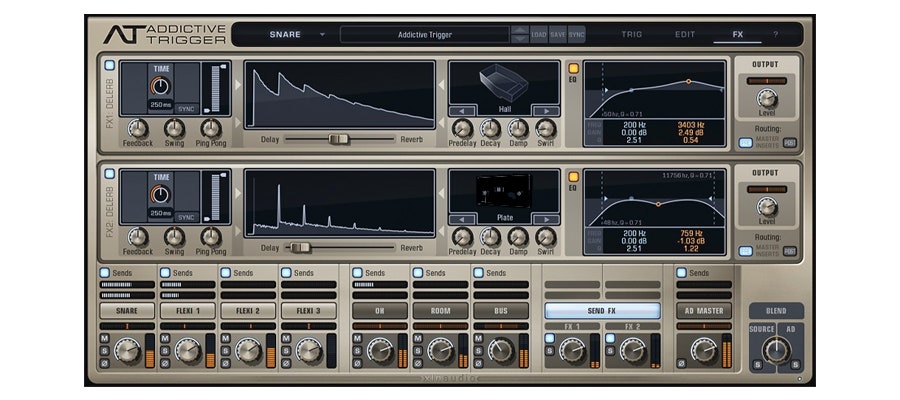This screenshot has width=900, height=400.
Task: Toggle the FX1 EQ on/off button
Action: pyautogui.click(x=574, y=68)
